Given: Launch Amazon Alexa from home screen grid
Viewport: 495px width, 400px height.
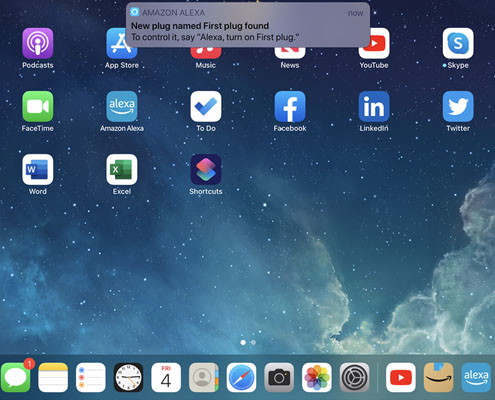Looking at the screenshot, I should 122,106.
